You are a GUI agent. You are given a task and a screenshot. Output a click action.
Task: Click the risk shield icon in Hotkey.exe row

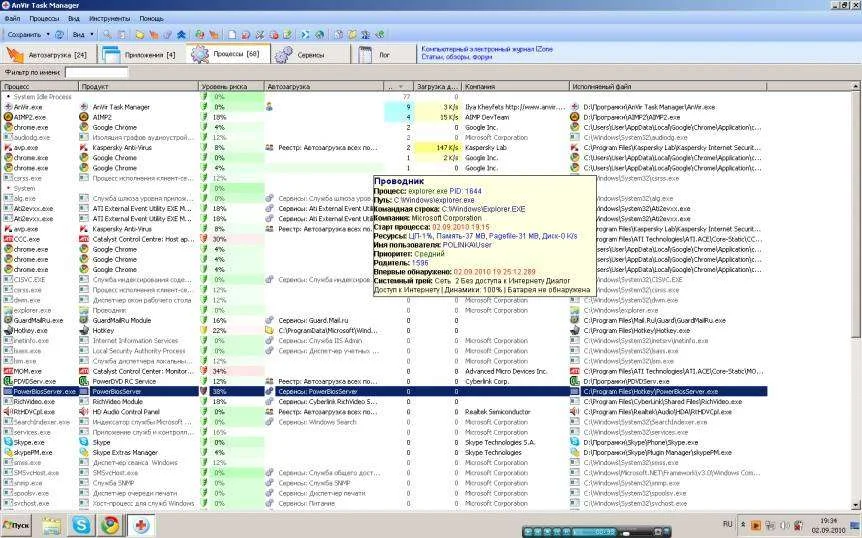tap(205, 330)
